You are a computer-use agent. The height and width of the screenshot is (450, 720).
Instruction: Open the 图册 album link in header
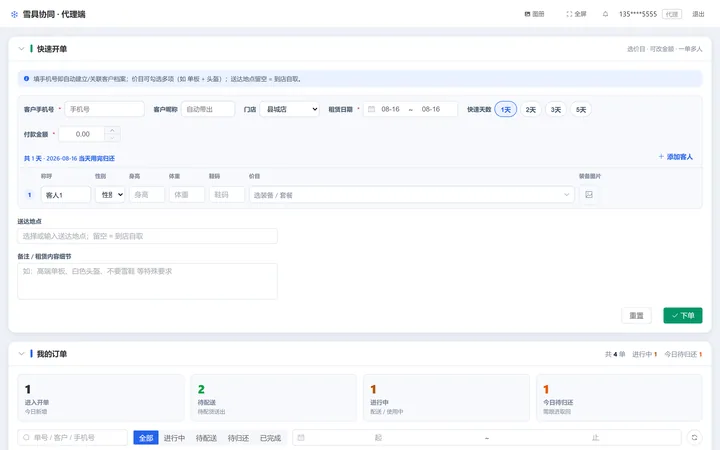tap(534, 14)
